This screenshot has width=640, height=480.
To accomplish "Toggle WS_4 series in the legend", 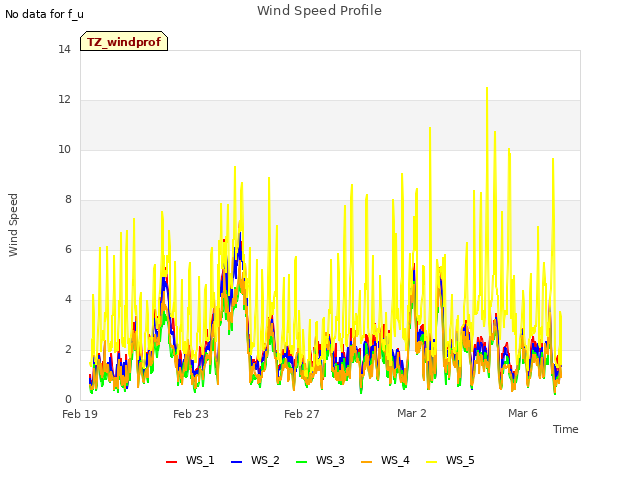I will tap(385, 460).
